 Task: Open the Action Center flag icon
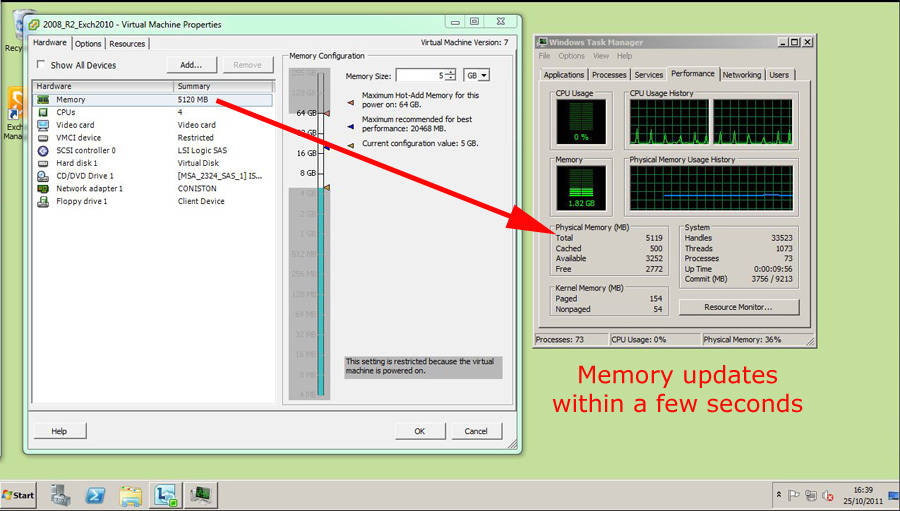(794, 495)
